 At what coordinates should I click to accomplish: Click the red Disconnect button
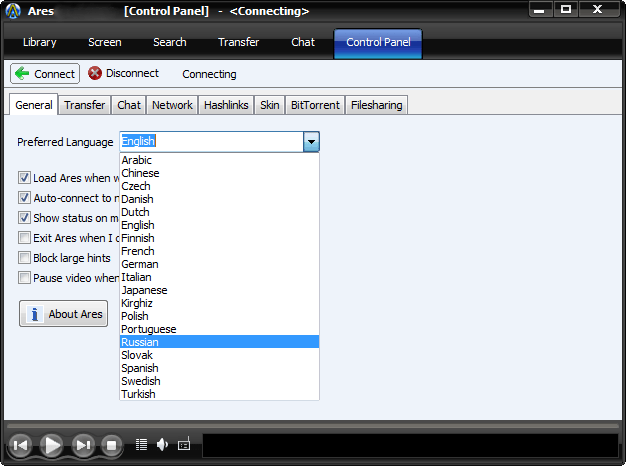point(123,73)
